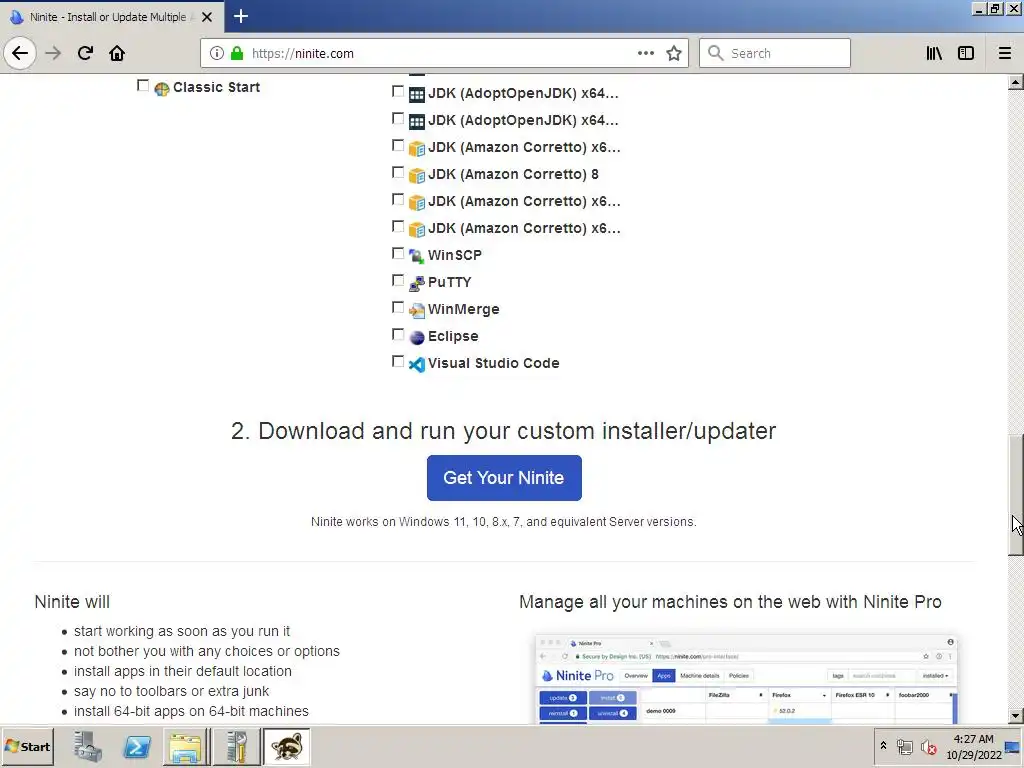Click the "Ninite will" heading
Viewport: 1024px width, 768px height.
[72, 601]
